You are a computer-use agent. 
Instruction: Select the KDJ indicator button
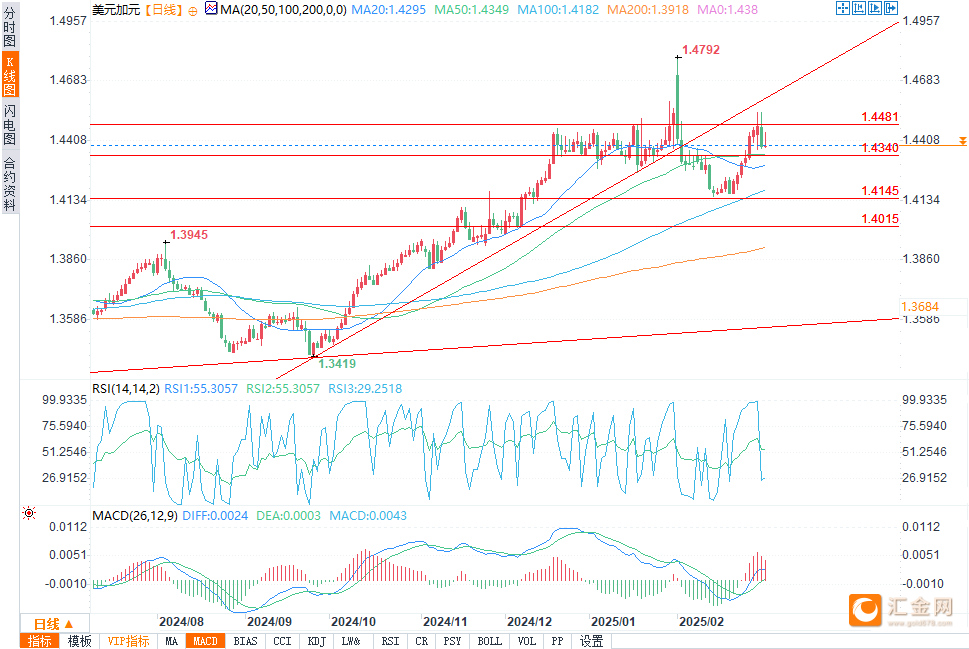tap(316, 641)
